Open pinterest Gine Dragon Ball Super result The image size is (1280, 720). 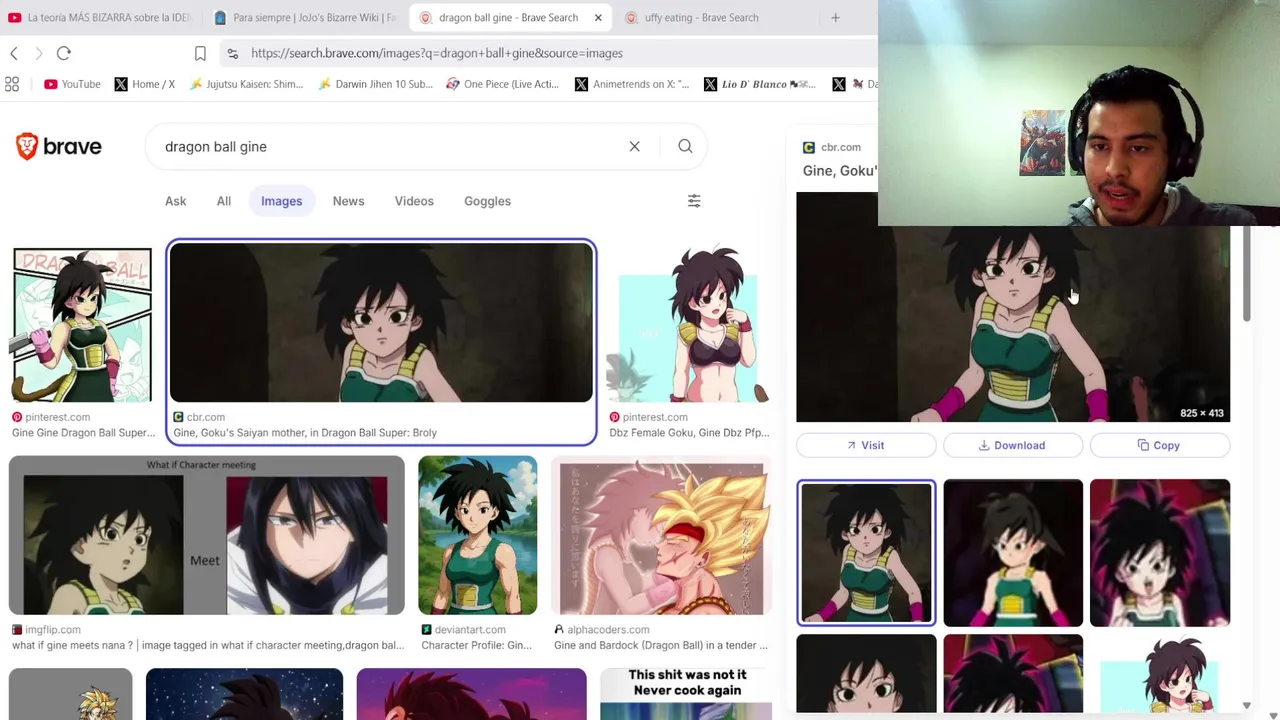tap(82, 325)
